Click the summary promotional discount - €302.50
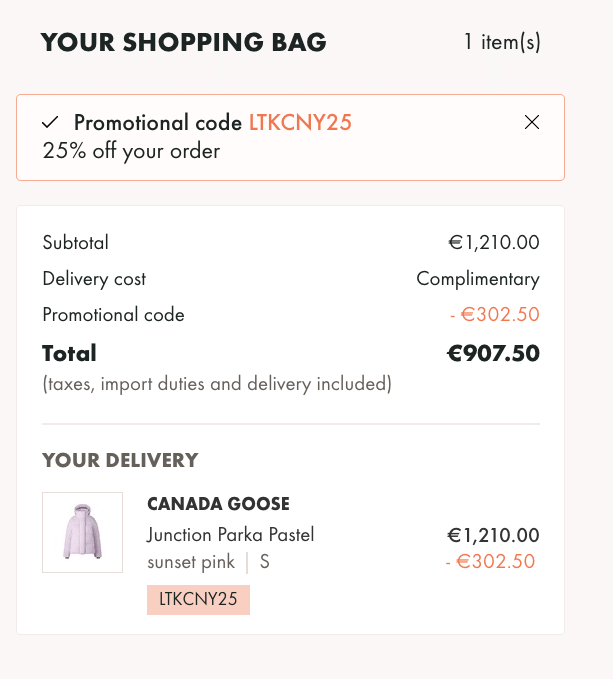The image size is (613, 679). pyautogui.click(x=495, y=314)
